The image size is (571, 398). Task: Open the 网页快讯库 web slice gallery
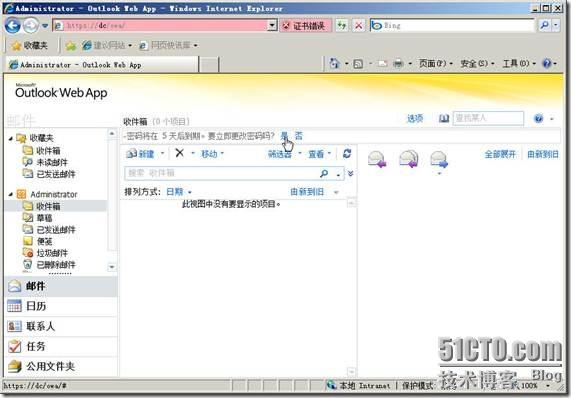pos(169,46)
